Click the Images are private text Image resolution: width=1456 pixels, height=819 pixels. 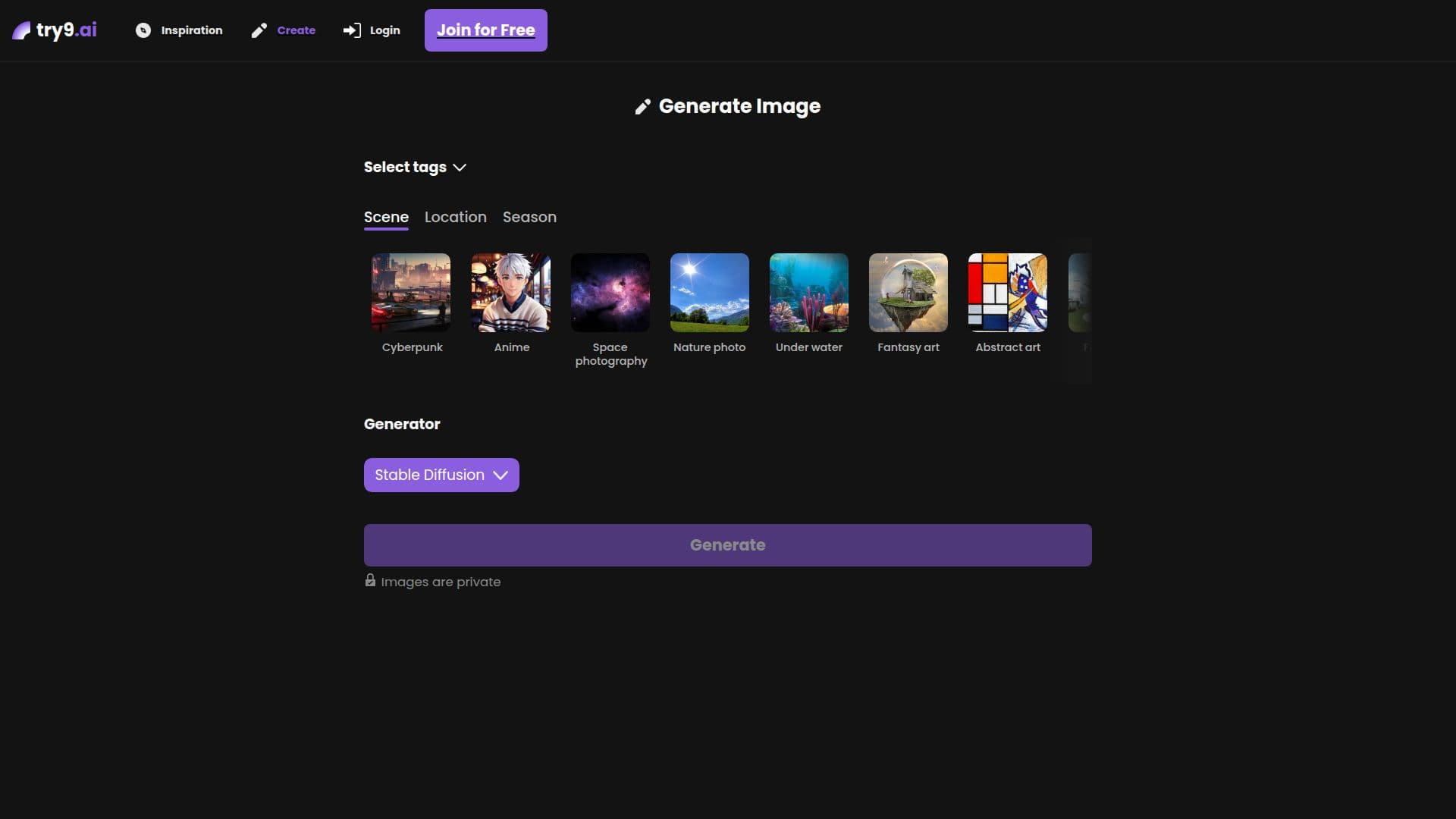[x=441, y=582]
